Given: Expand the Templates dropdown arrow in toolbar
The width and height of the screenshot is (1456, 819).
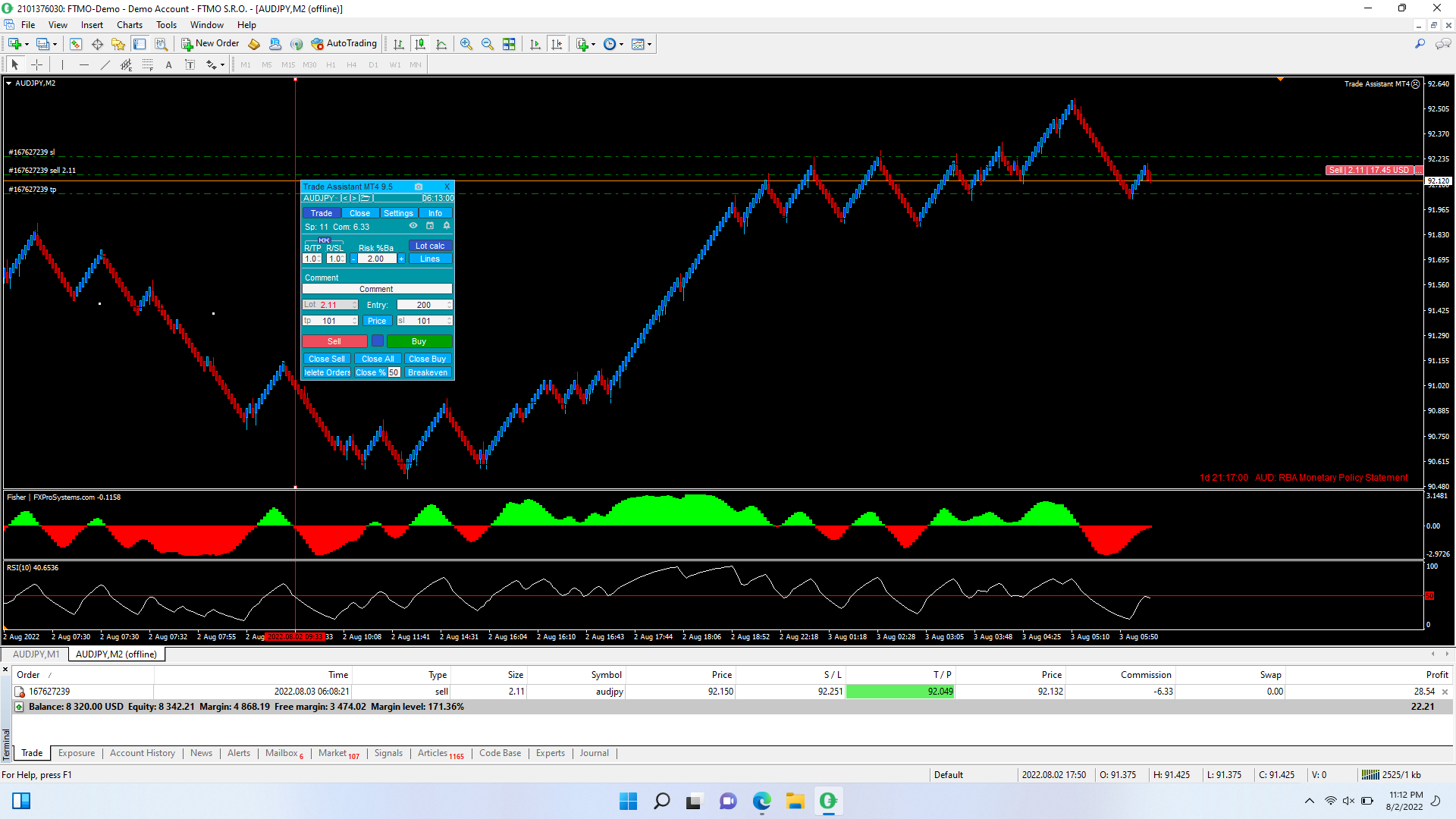Looking at the screenshot, I should [650, 44].
